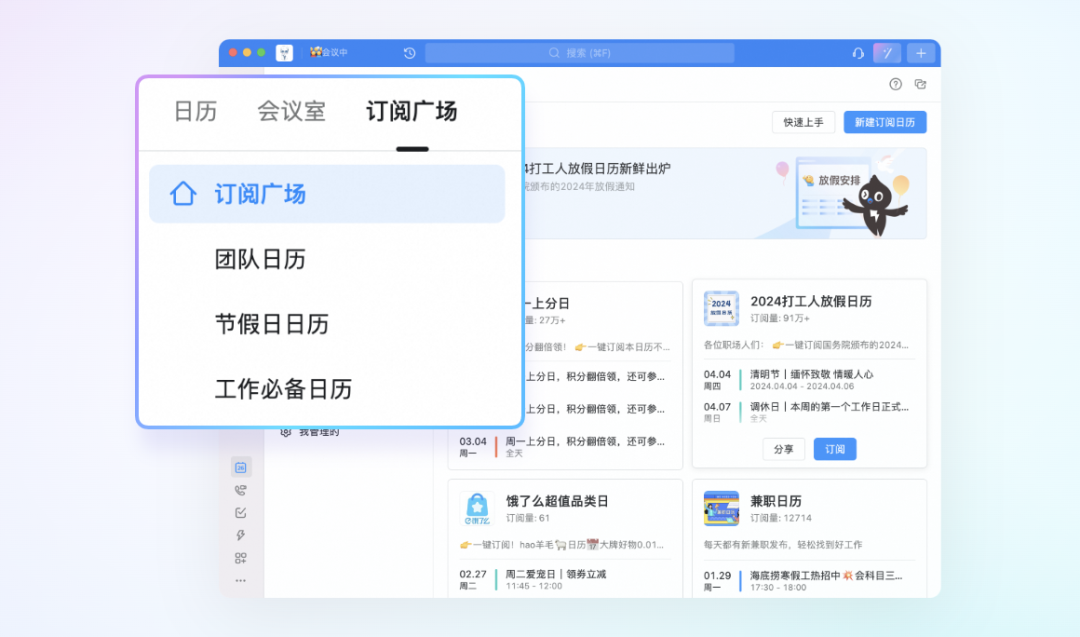This screenshot has width=1080, height=637.
Task: Open the calendar icon in left sidebar
Action: coord(240,467)
